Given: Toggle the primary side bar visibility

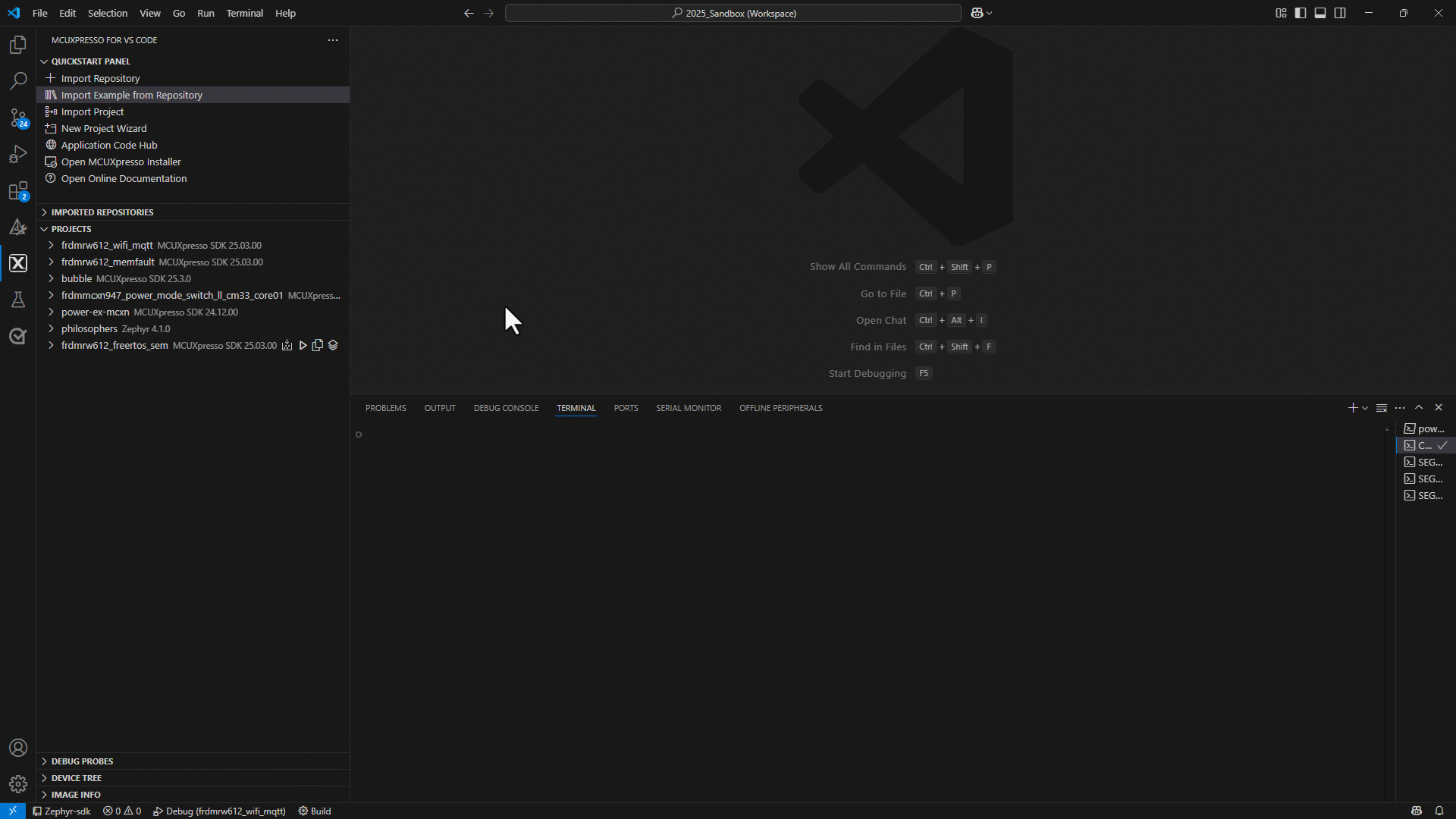Looking at the screenshot, I should point(1301,13).
